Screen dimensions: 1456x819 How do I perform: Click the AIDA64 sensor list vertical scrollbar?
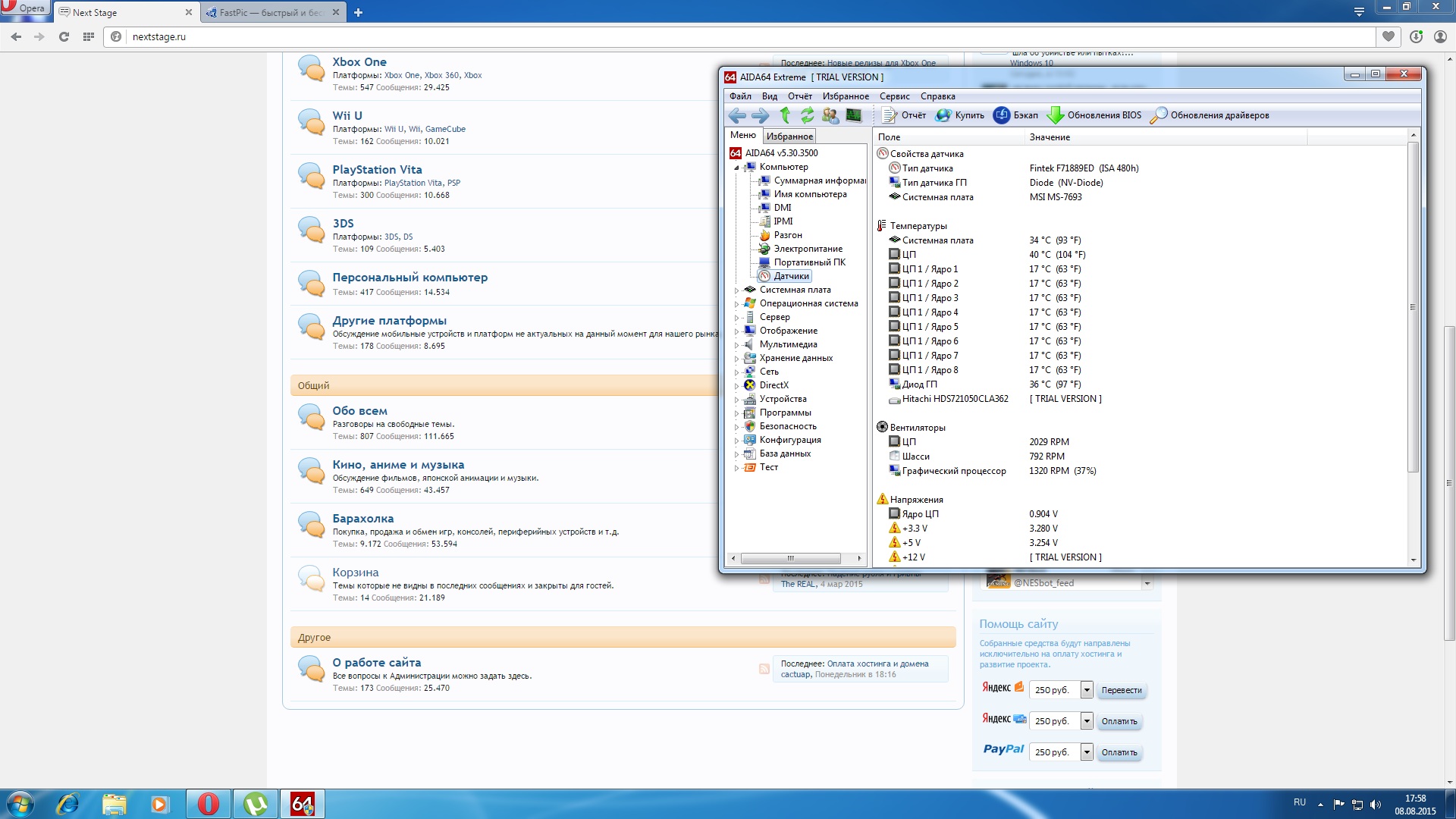[x=1413, y=306]
